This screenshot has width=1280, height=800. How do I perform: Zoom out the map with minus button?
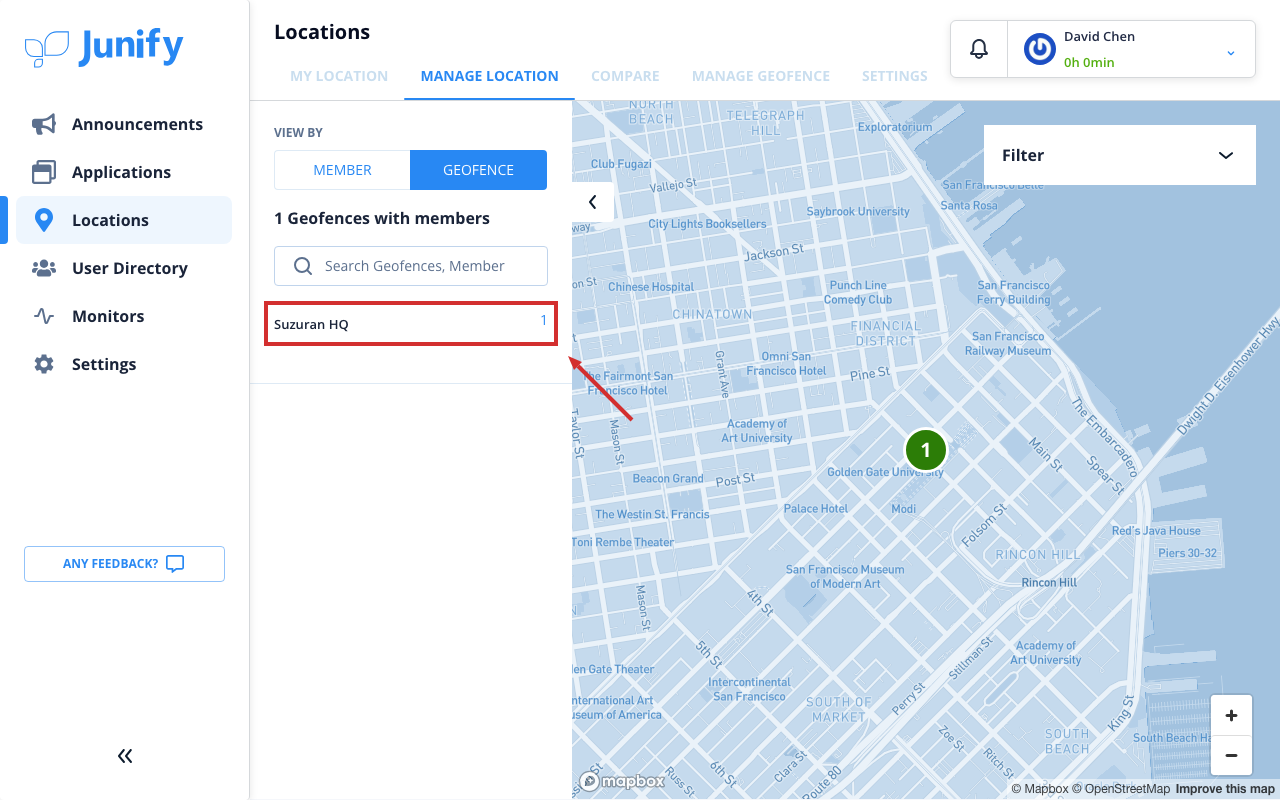(x=1231, y=755)
